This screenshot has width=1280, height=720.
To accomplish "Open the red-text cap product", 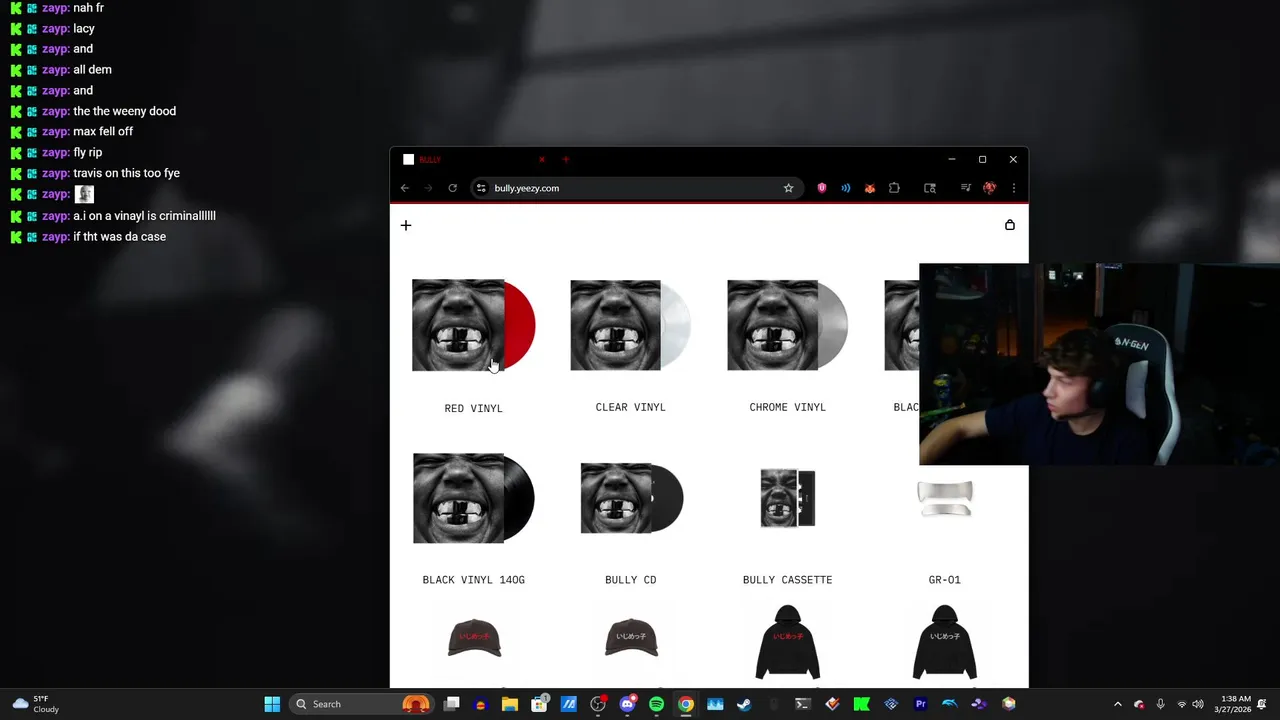I will [x=474, y=638].
